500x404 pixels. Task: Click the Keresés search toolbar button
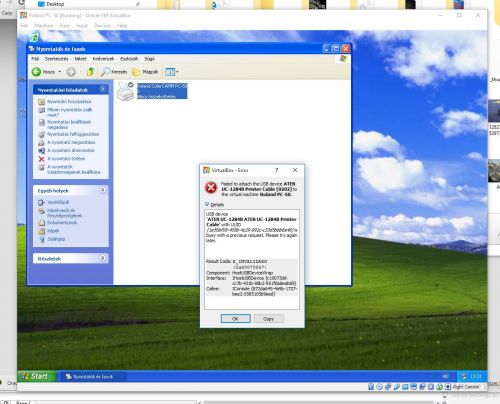[x=114, y=72]
